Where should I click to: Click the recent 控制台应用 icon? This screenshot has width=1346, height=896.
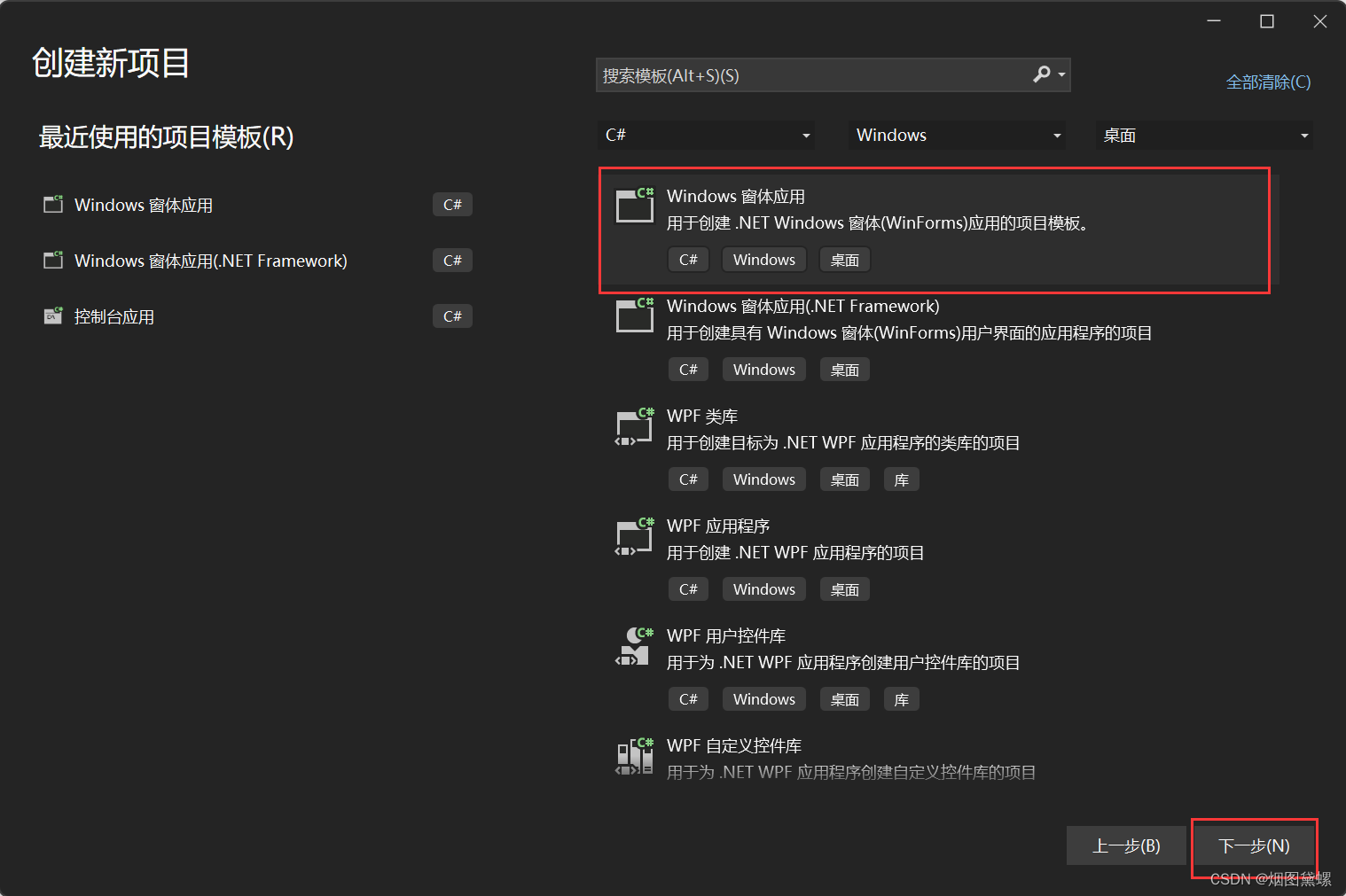point(53,316)
